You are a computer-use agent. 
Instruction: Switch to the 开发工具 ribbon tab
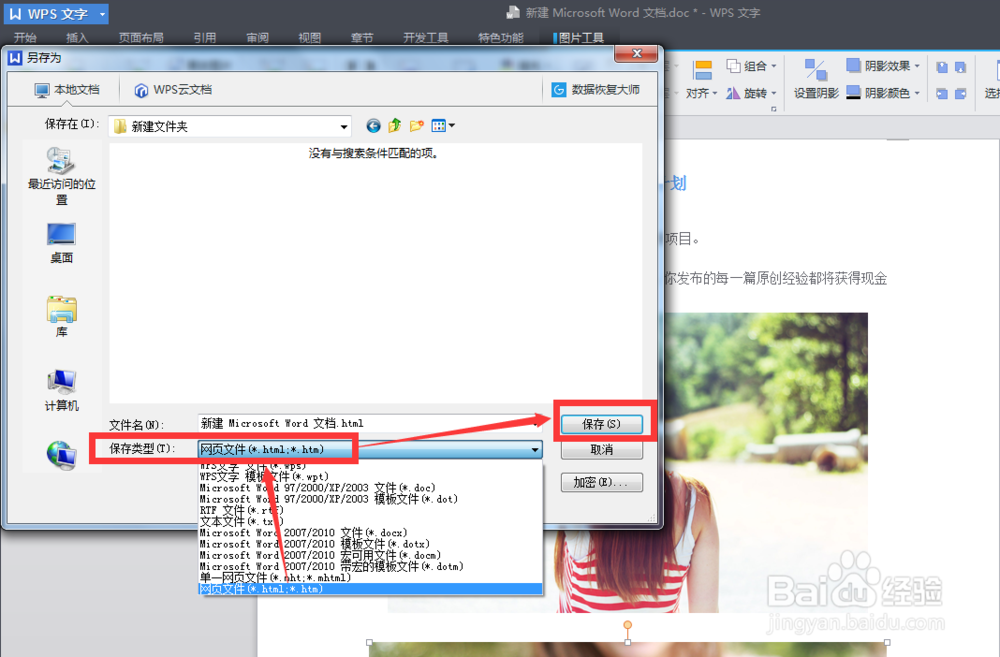click(425, 38)
